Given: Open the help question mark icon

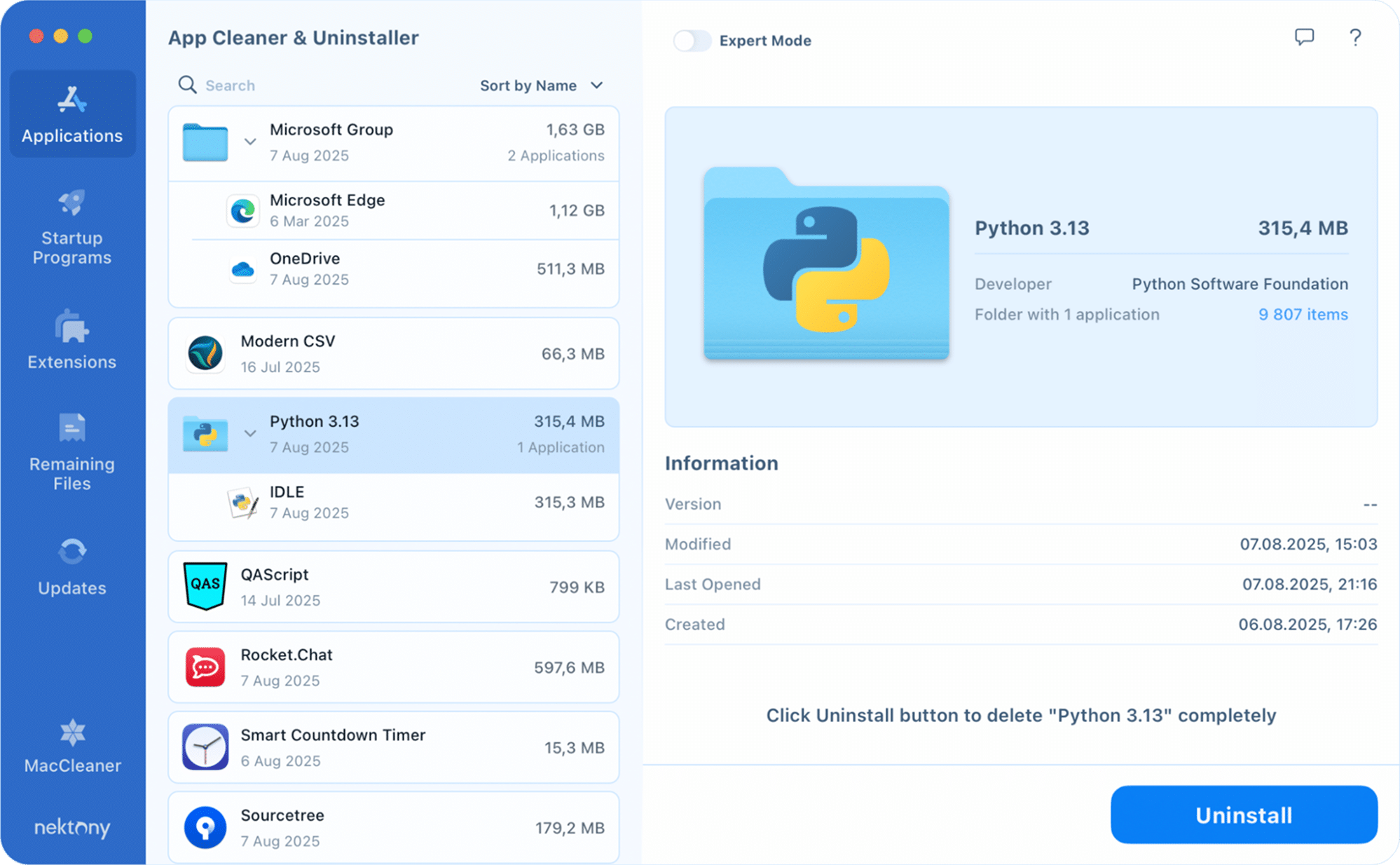Looking at the screenshot, I should (1354, 37).
